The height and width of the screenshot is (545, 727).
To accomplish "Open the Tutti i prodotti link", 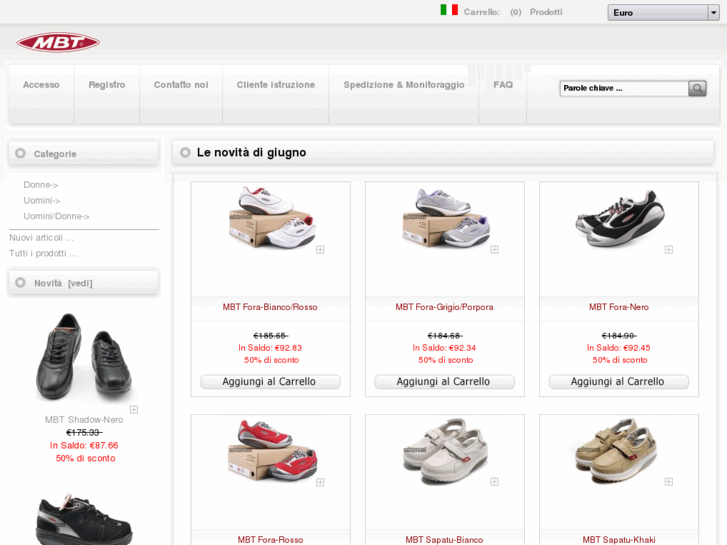I will pyautogui.click(x=43, y=253).
